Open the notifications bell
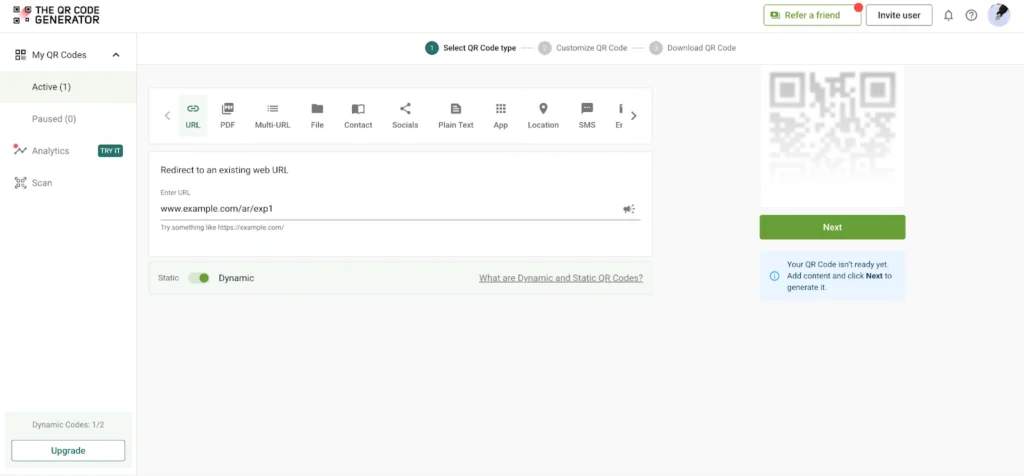This screenshot has width=1024, height=476. pyautogui.click(x=948, y=15)
